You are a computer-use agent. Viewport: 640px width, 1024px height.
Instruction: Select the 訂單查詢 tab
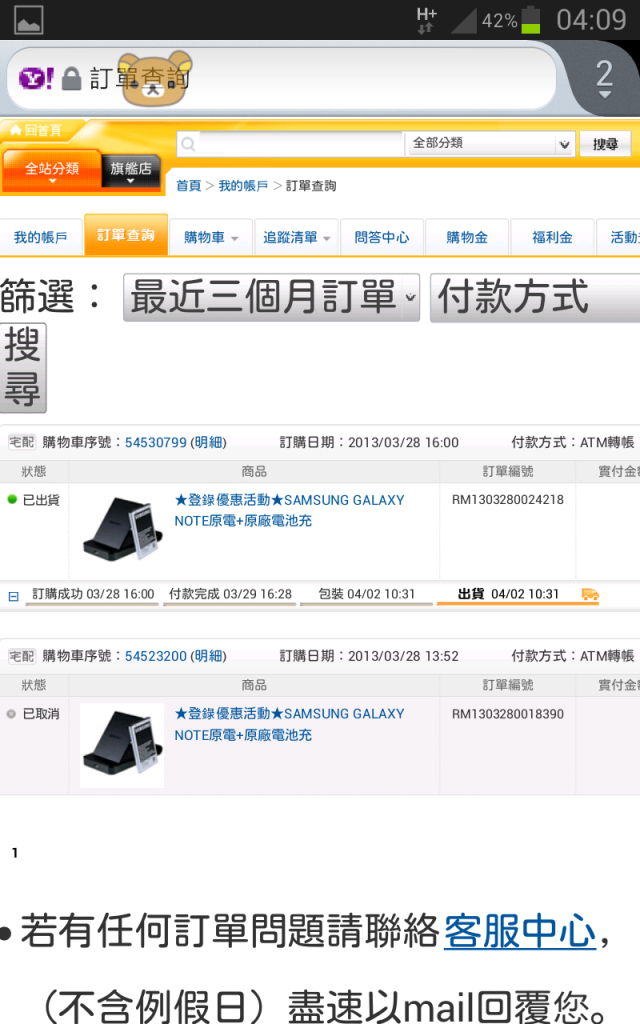click(126, 235)
